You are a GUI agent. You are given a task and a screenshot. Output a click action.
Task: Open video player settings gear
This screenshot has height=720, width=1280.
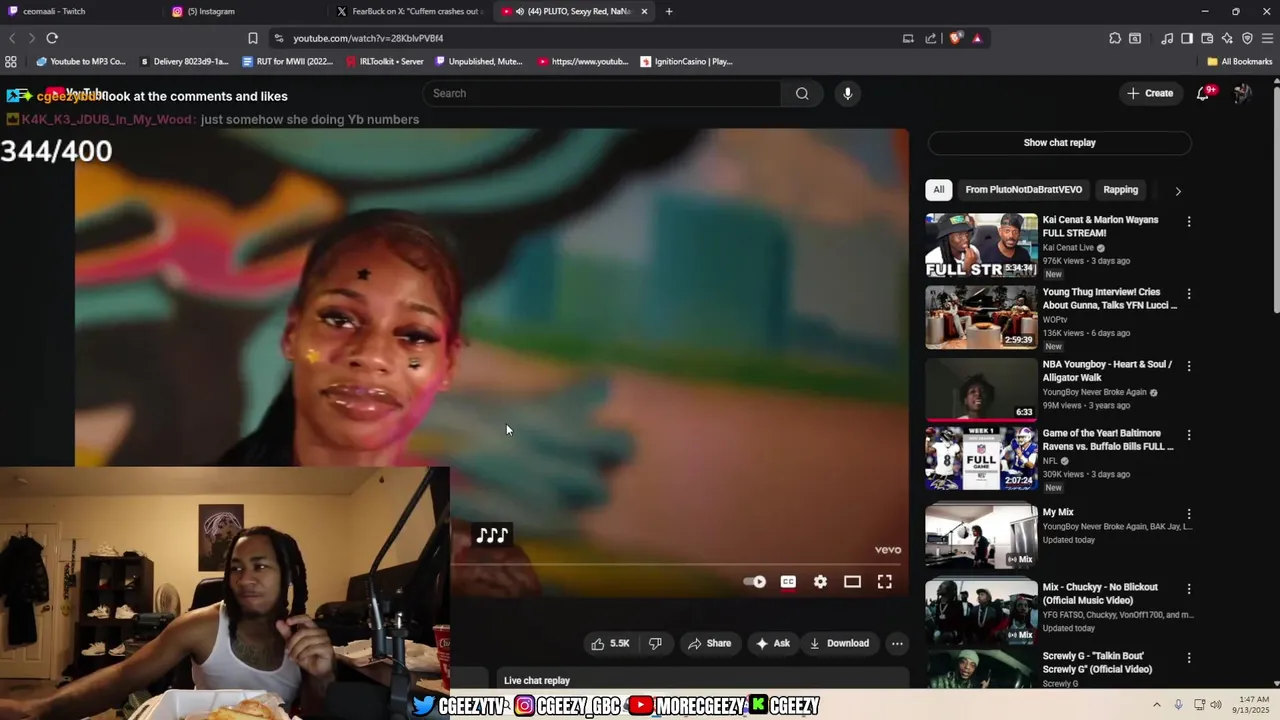point(820,582)
